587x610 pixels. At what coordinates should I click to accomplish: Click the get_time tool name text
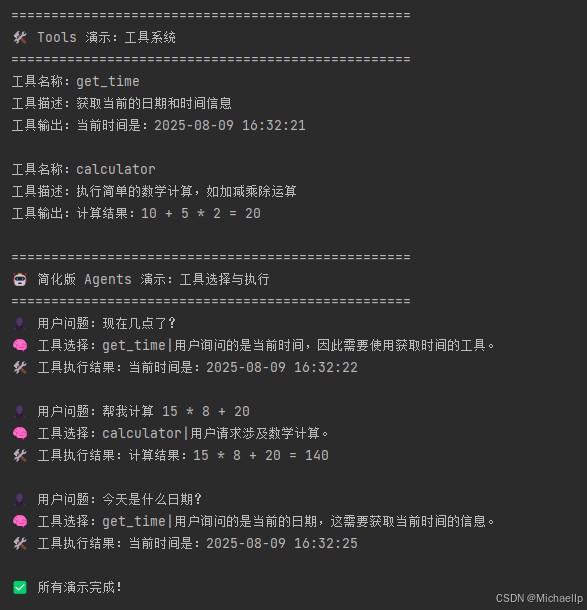click(x=108, y=82)
